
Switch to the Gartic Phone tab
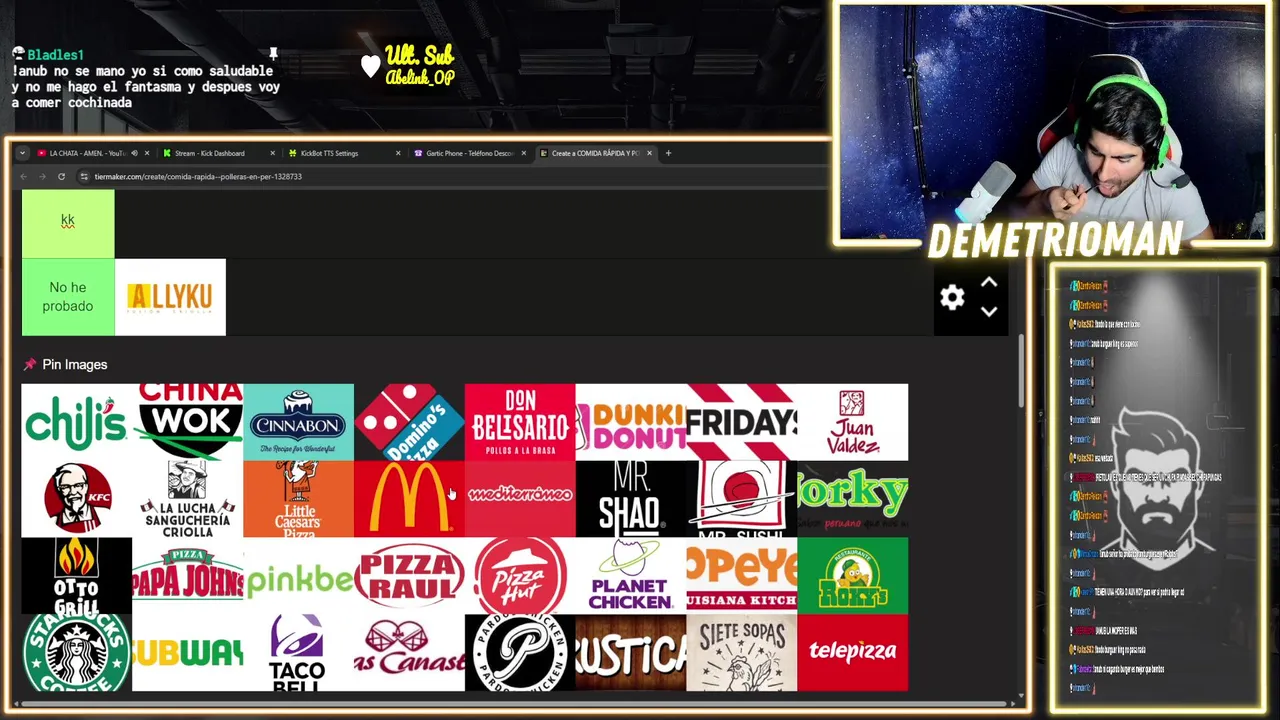coord(469,153)
